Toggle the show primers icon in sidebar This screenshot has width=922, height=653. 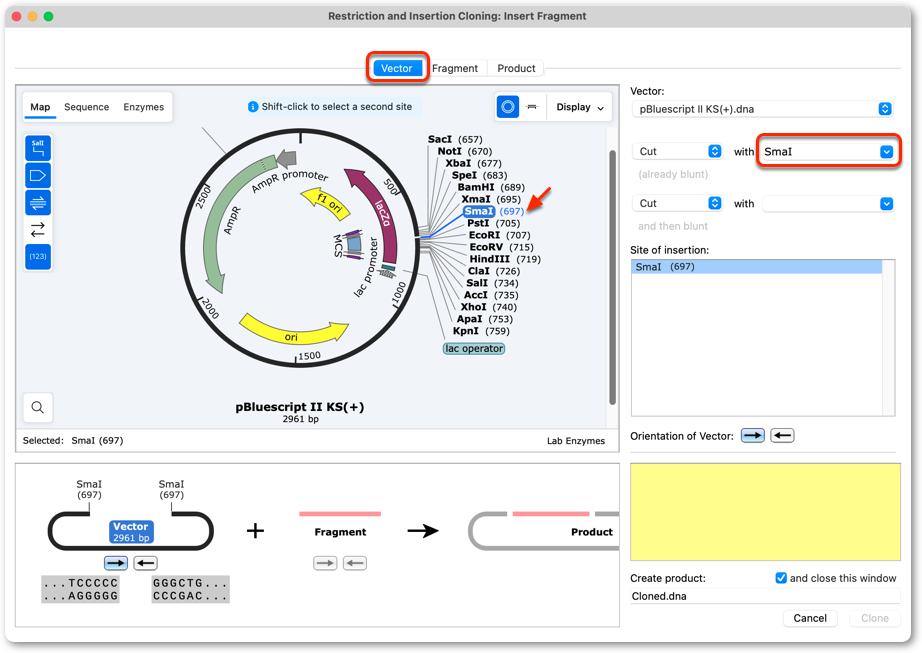point(38,202)
